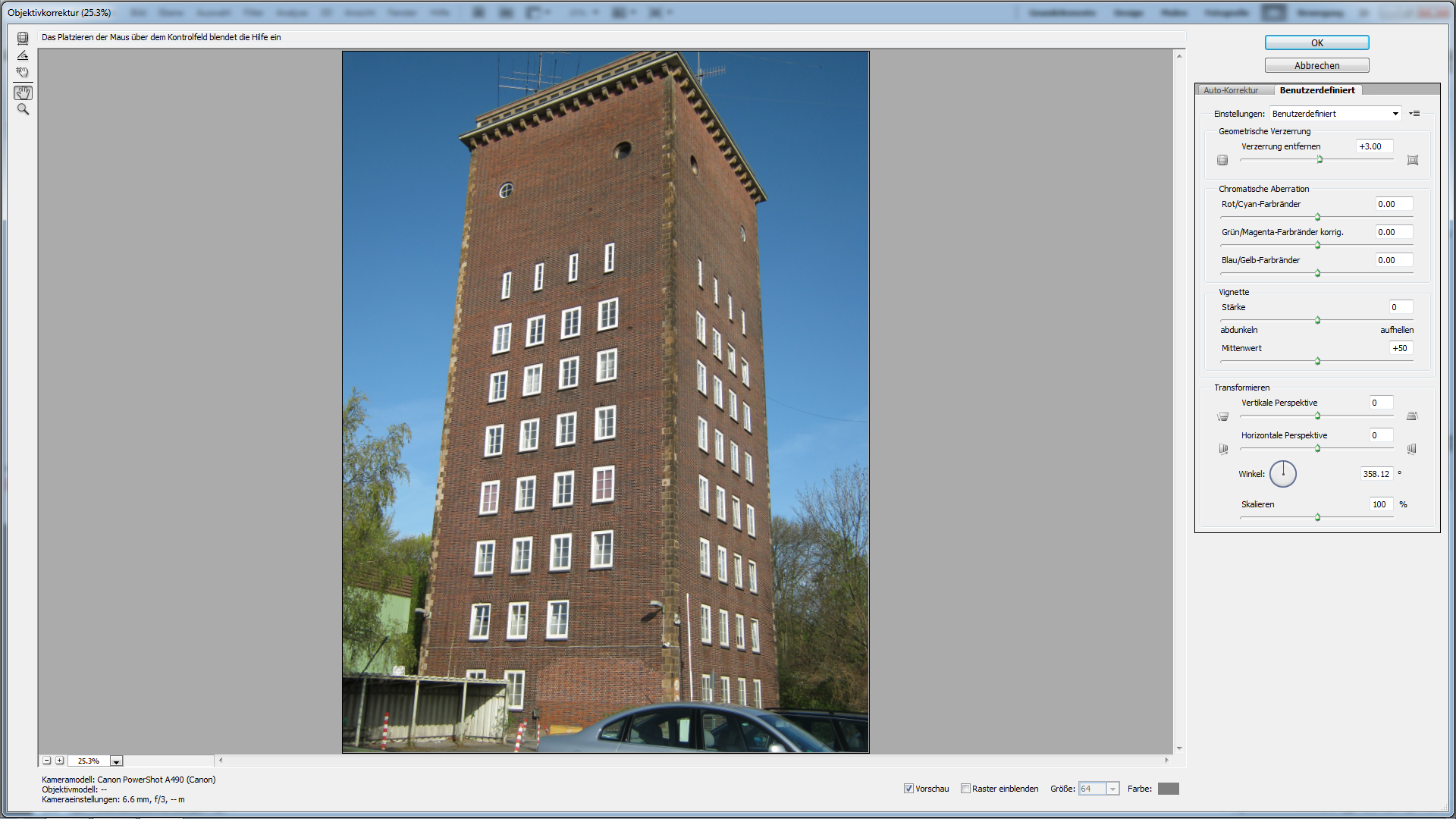Open the zoom percentage dropdown
The height and width of the screenshot is (819, 1456).
[116, 761]
